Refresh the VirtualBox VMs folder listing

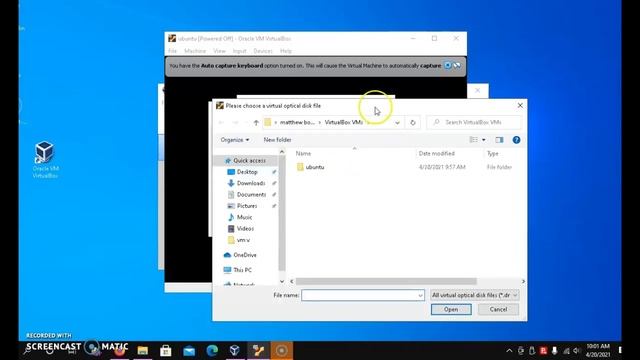(413, 122)
